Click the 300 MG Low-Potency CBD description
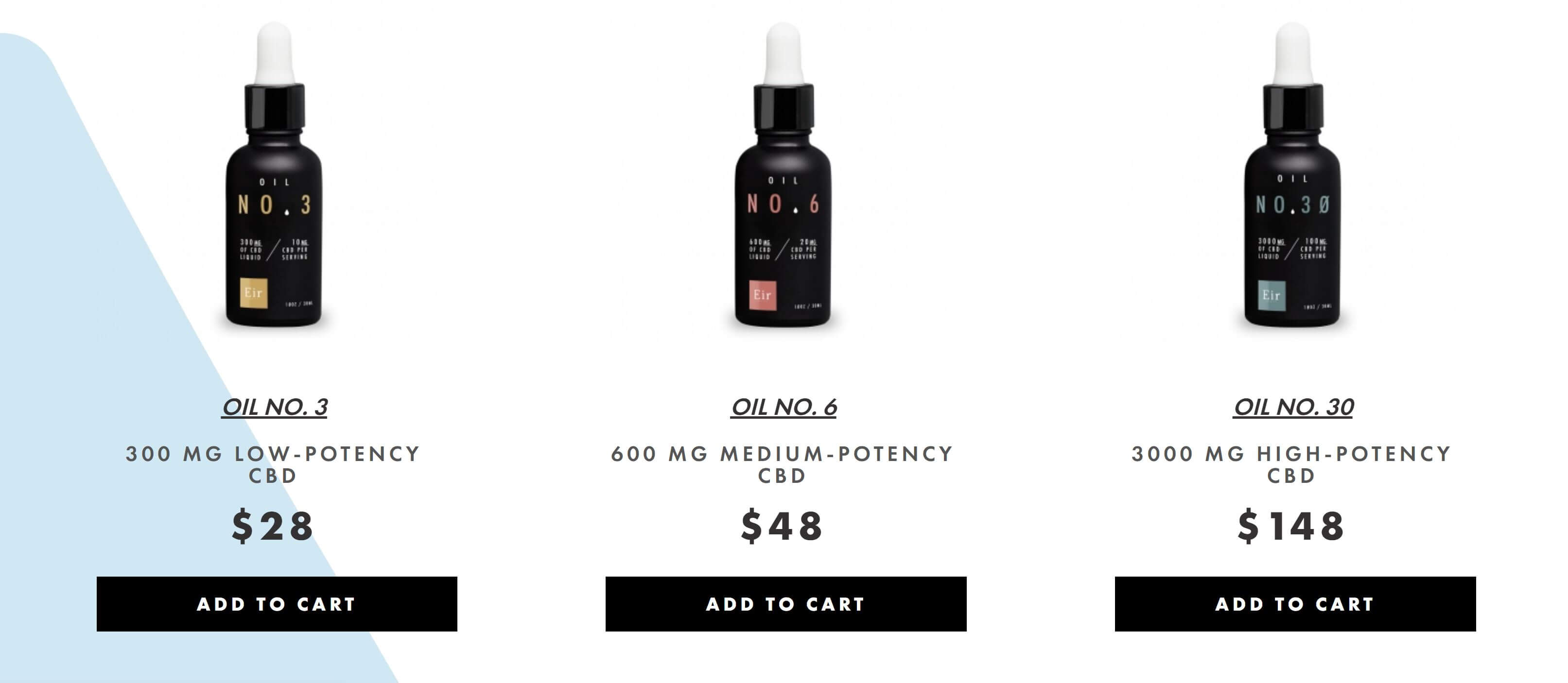 click(x=273, y=464)
